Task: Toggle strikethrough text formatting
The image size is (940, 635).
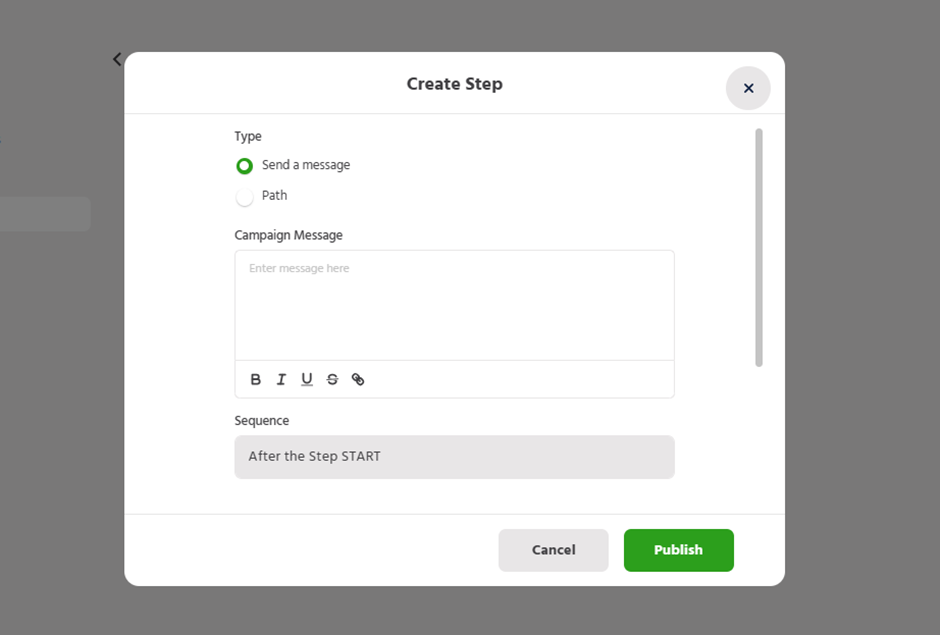Action: (x=332, y=379)
